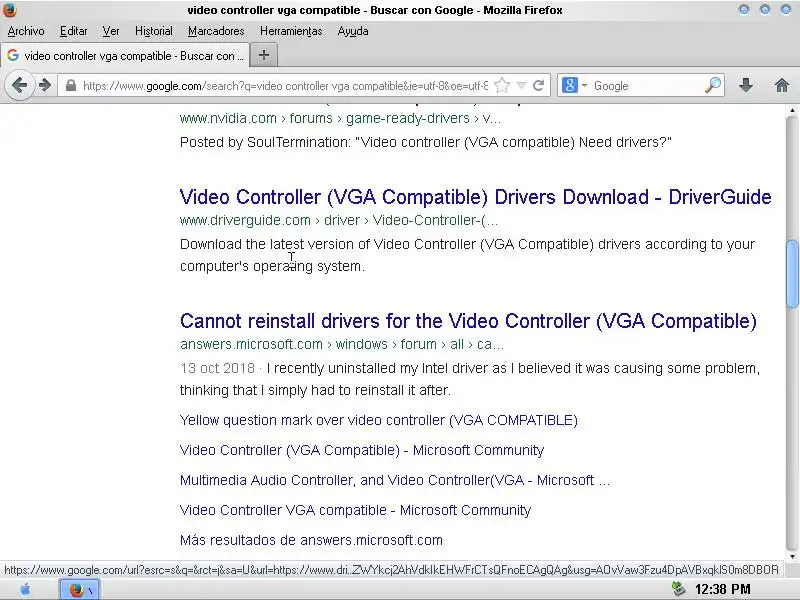Open Multimedia Audio Controller, and Video Controller link
The width and height of the screenshot is (800, 600).
(394, 480)
